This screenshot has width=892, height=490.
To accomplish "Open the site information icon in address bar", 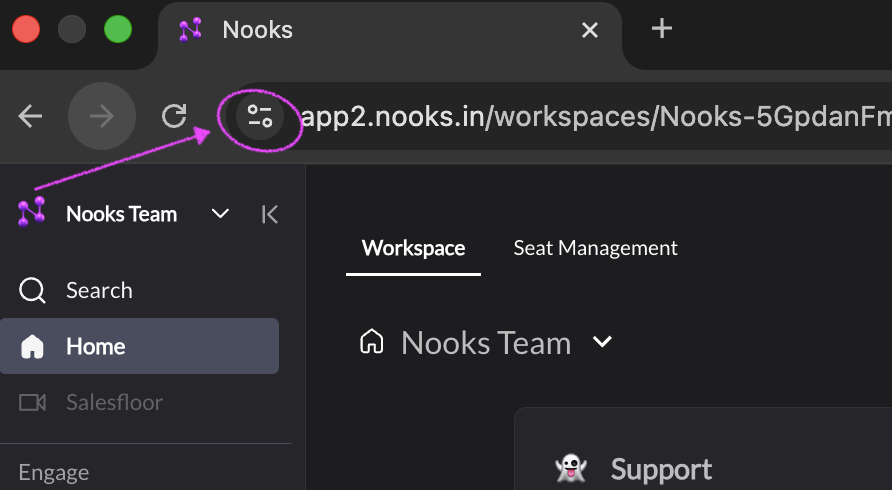I will [x=260, y=116].
